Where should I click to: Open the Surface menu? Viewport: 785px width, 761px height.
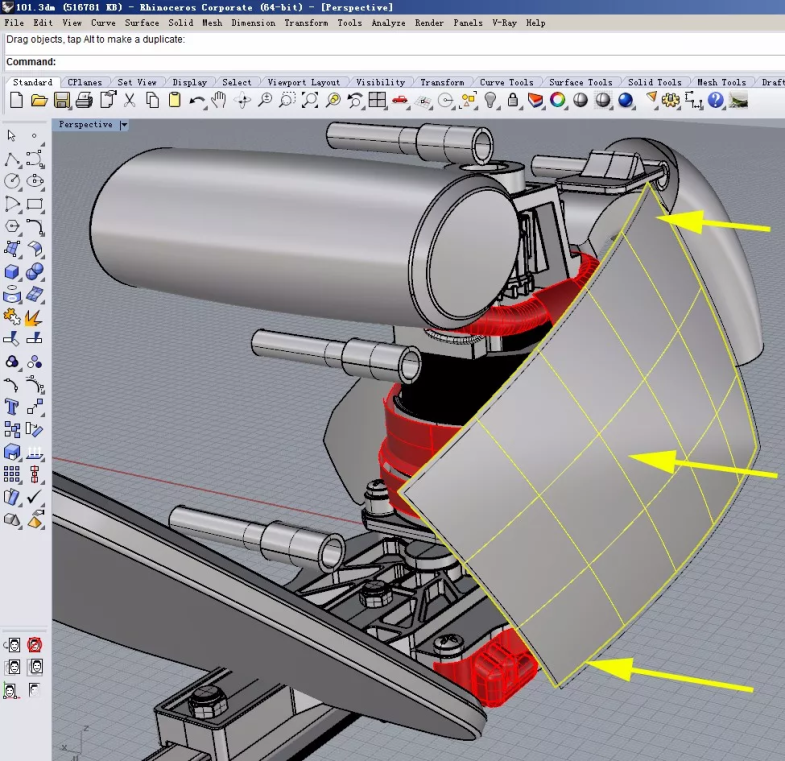(141, 22)
